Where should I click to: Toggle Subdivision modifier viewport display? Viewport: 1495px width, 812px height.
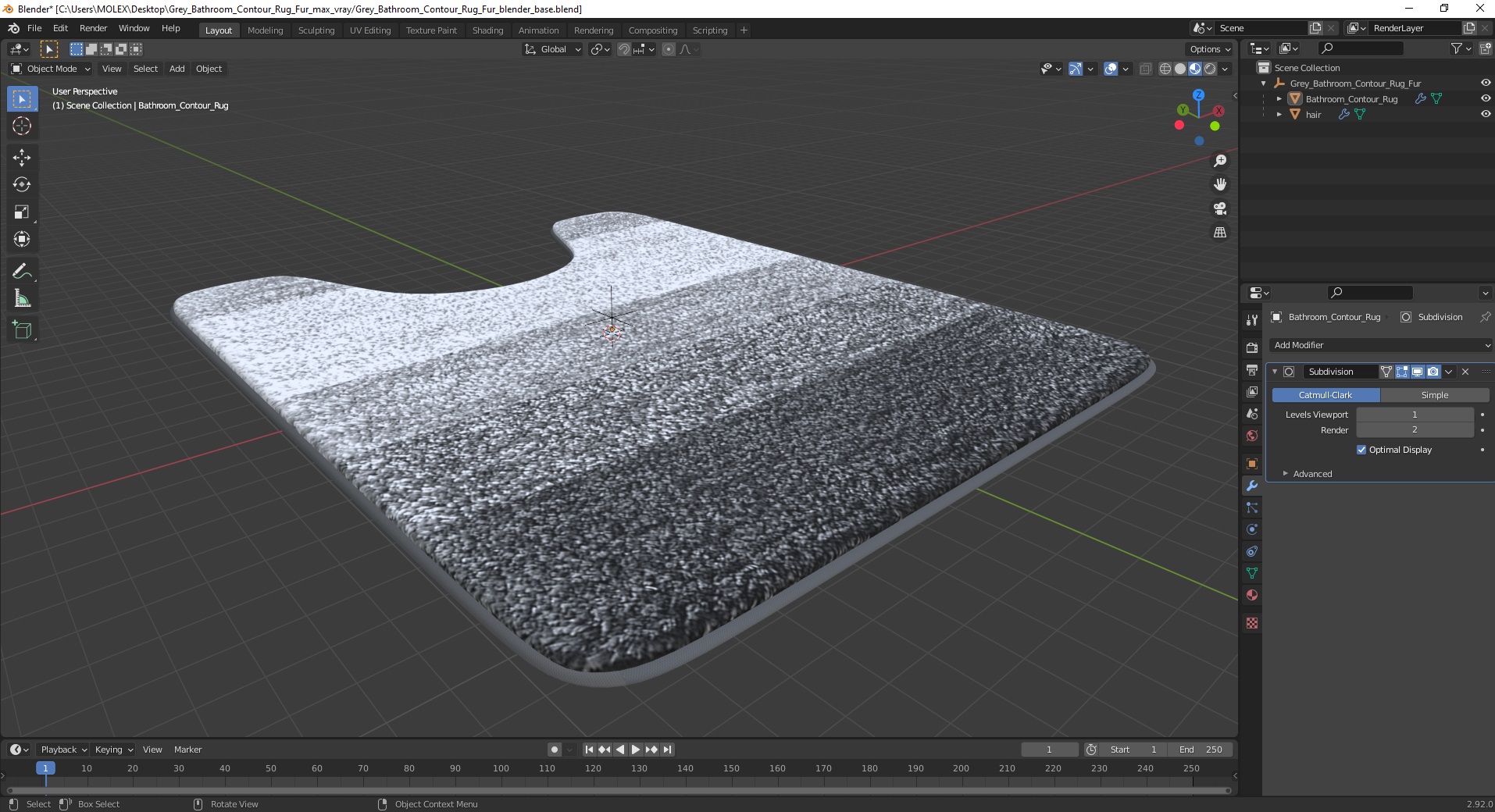[x=1418, y=372]
